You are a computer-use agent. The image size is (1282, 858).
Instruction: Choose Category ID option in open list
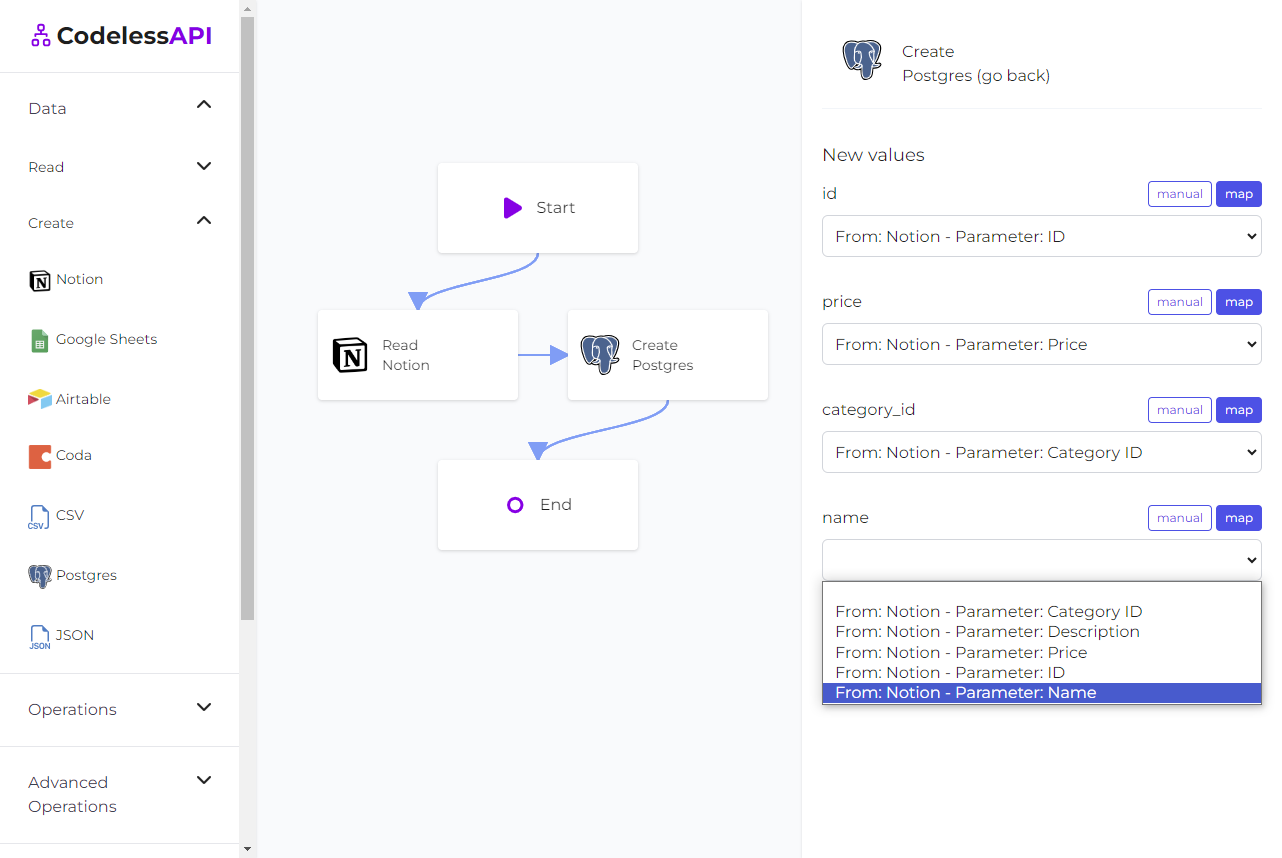click(x=1042, y=612)
